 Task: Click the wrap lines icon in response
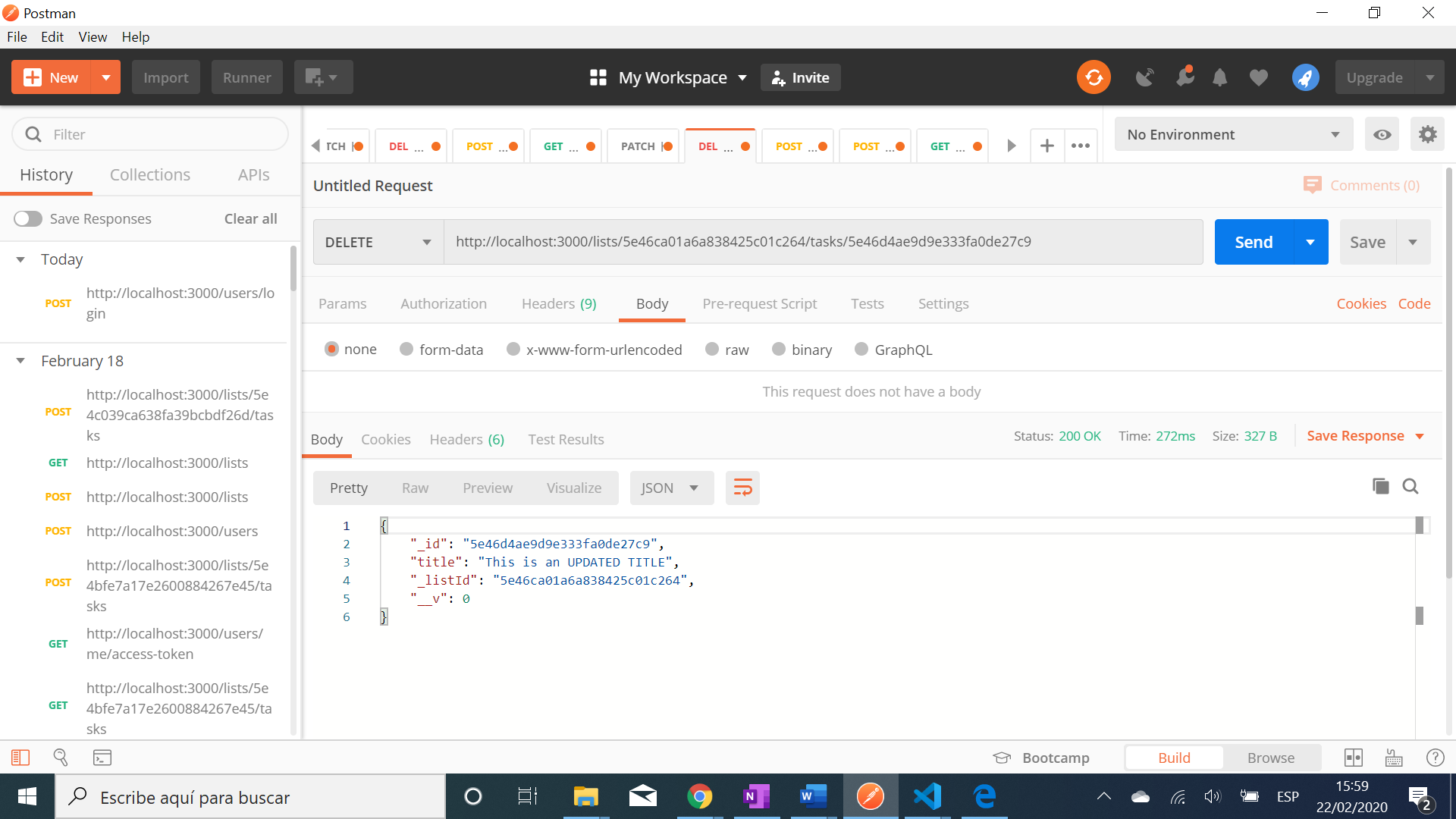tap(742, 488)
